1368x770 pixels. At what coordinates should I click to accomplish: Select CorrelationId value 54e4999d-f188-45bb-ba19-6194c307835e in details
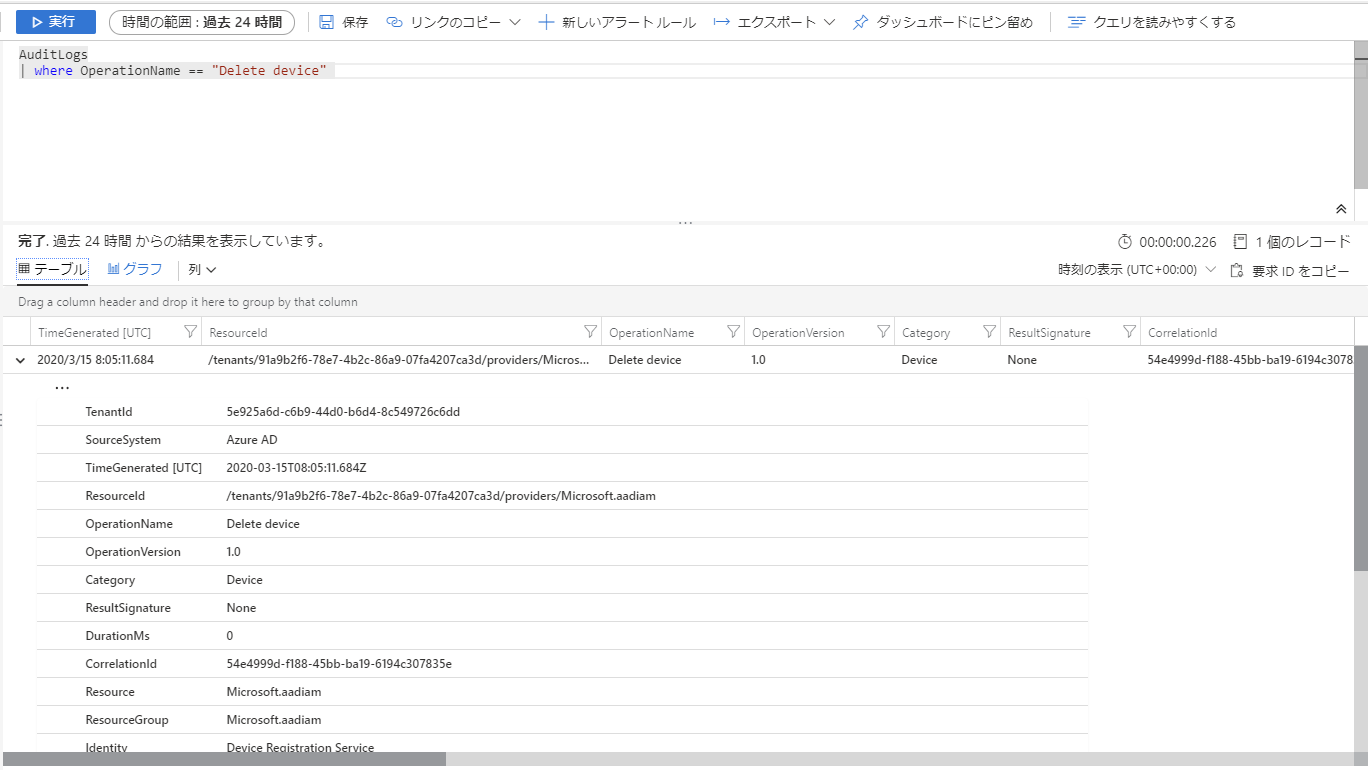click(x=339, y=664)
